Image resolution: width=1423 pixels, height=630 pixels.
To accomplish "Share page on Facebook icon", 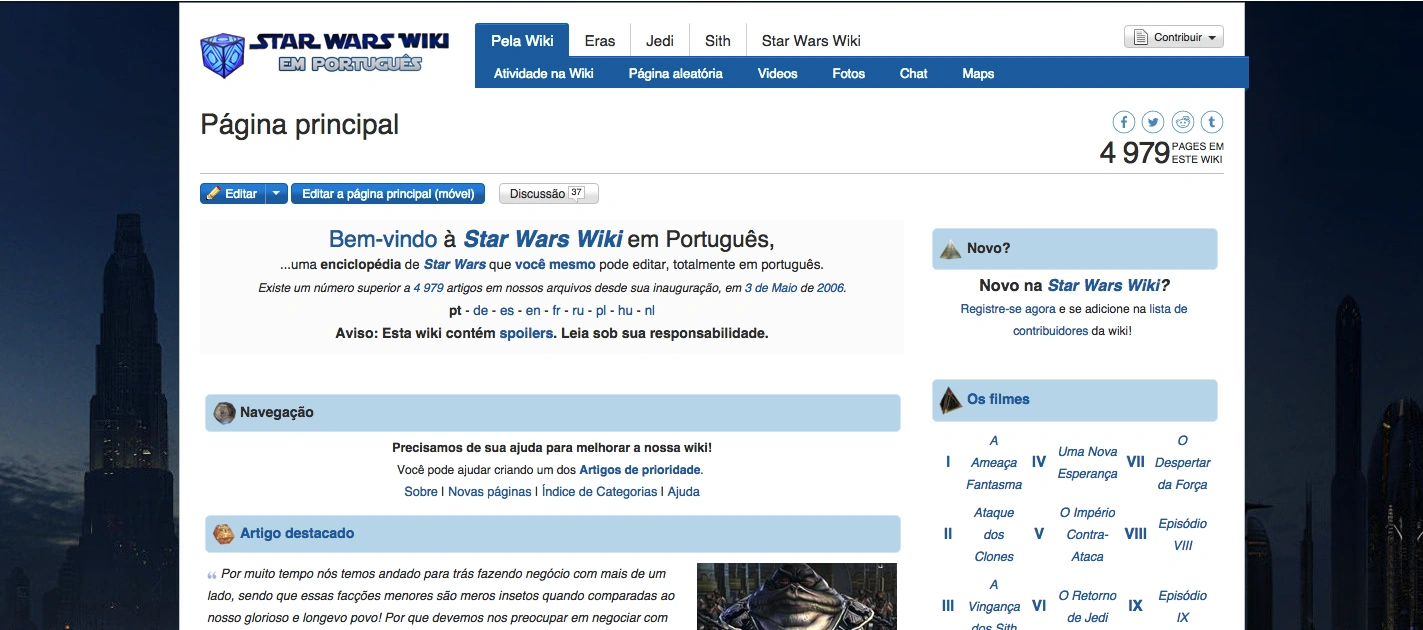I will pos(1124,122).
